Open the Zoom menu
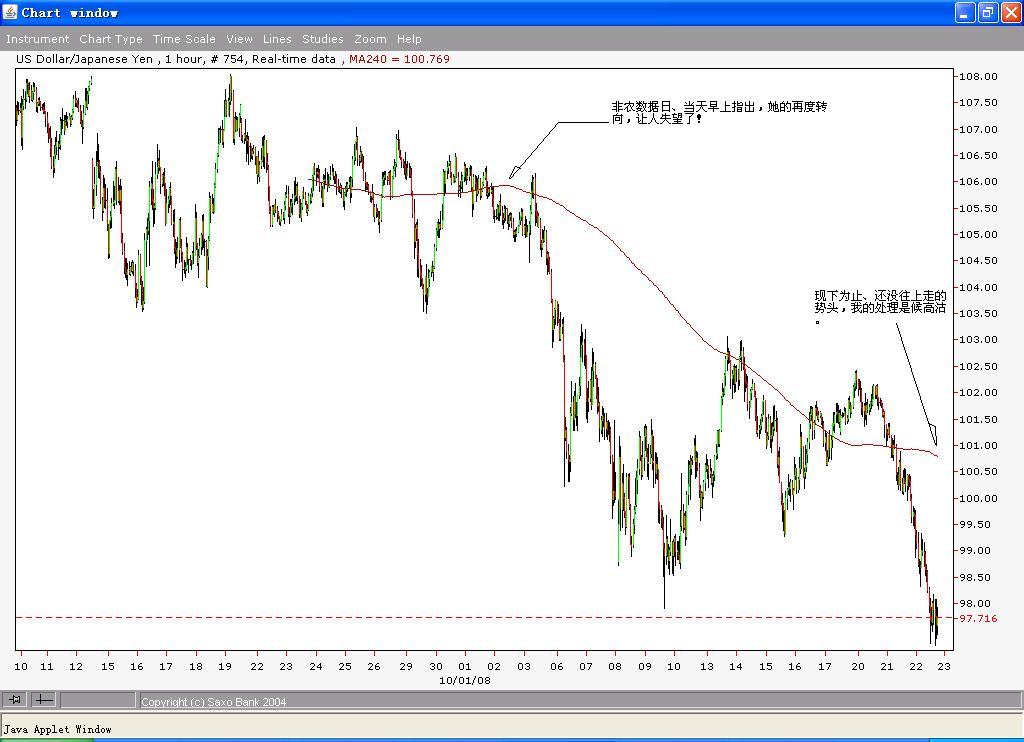 tap(370, 39)
